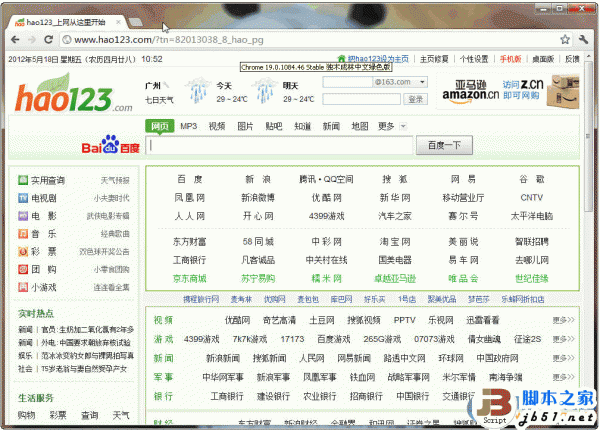The image size is (600, 430).
Task: Open the 工商银行 link in 银行 row
Action: pos(227,396)
